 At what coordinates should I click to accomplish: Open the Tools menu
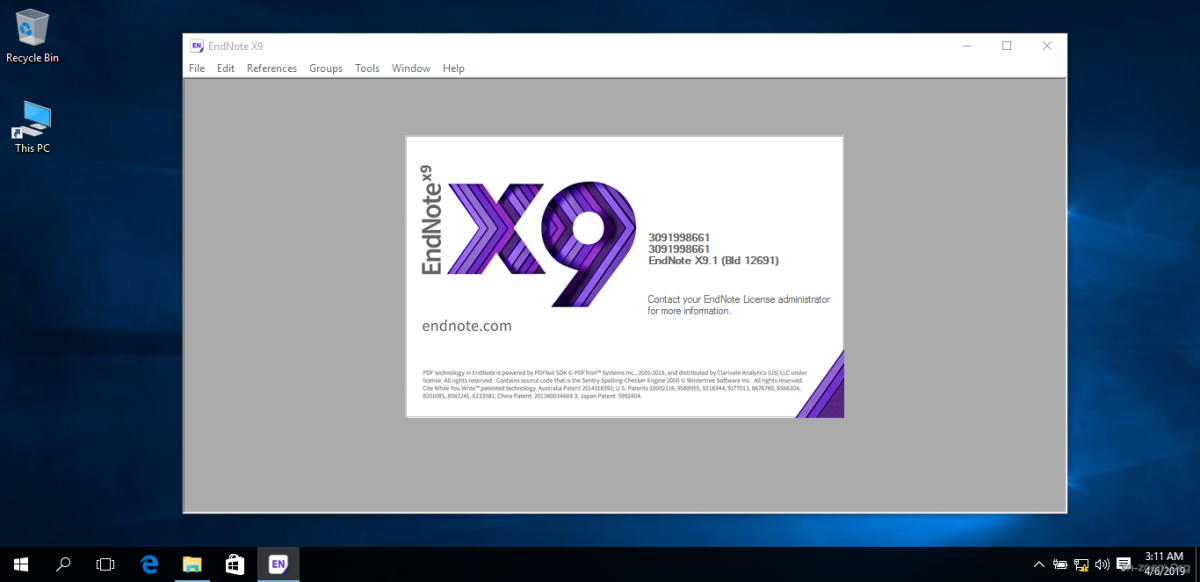[x=367, y=68]
